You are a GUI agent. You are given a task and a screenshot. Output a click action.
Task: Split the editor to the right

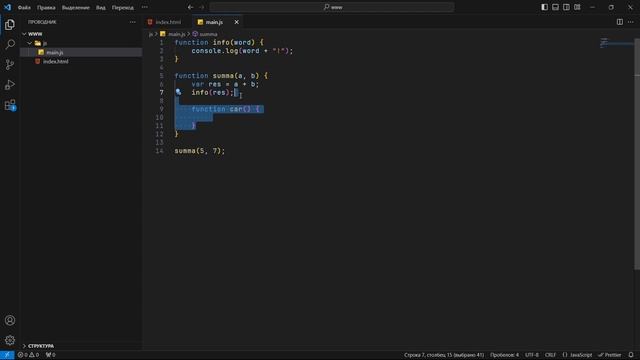[x=620, y=22]
